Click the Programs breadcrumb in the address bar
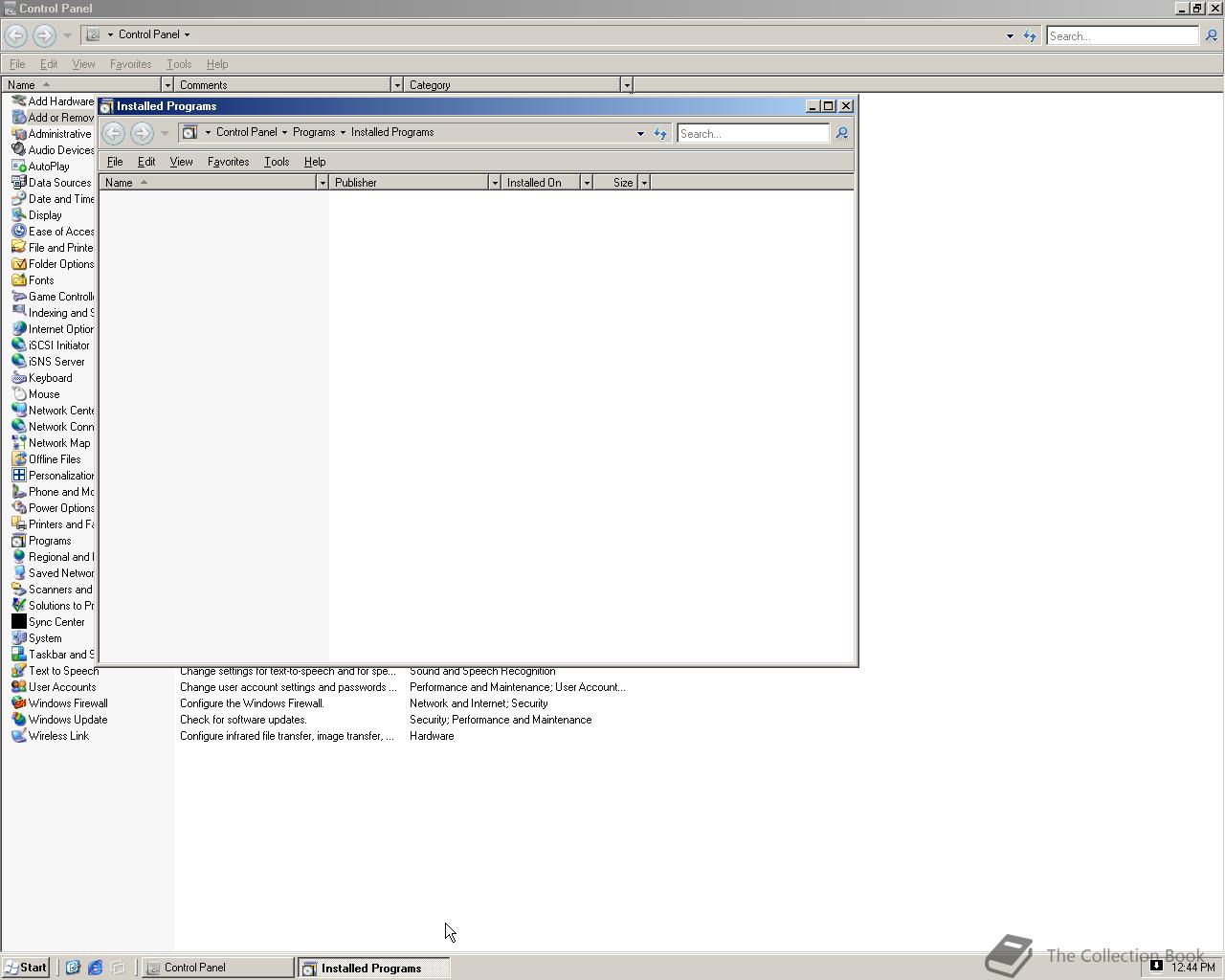Viewport: 1225px width, 980px height. (x=314, y=133)
